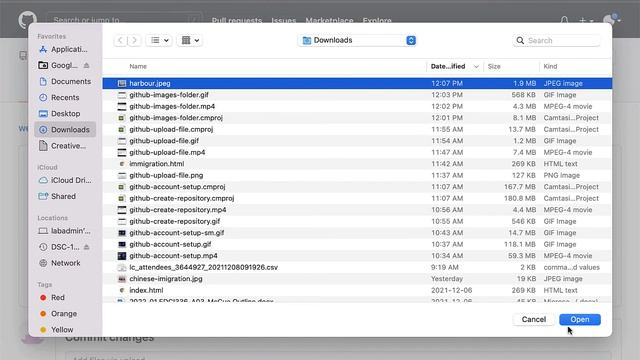Open the list view options dropdown
Image resolution: width=640 pixels, height=360 pixels.
pos(159,40)
